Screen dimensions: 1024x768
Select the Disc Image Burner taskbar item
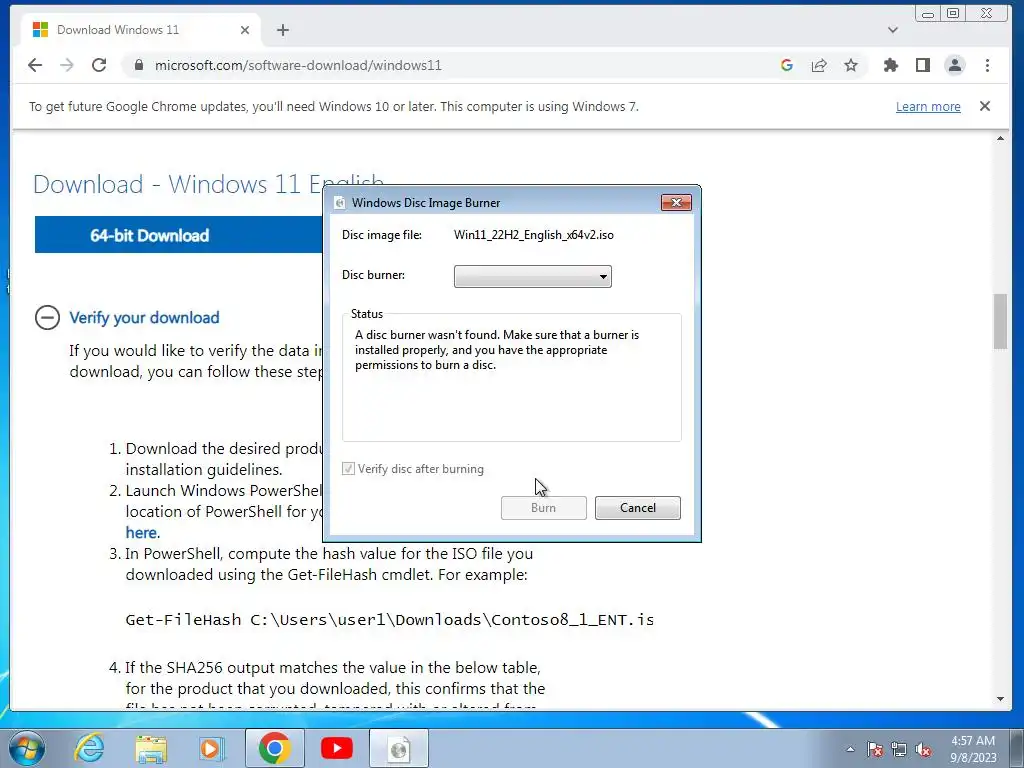point(399,748)
